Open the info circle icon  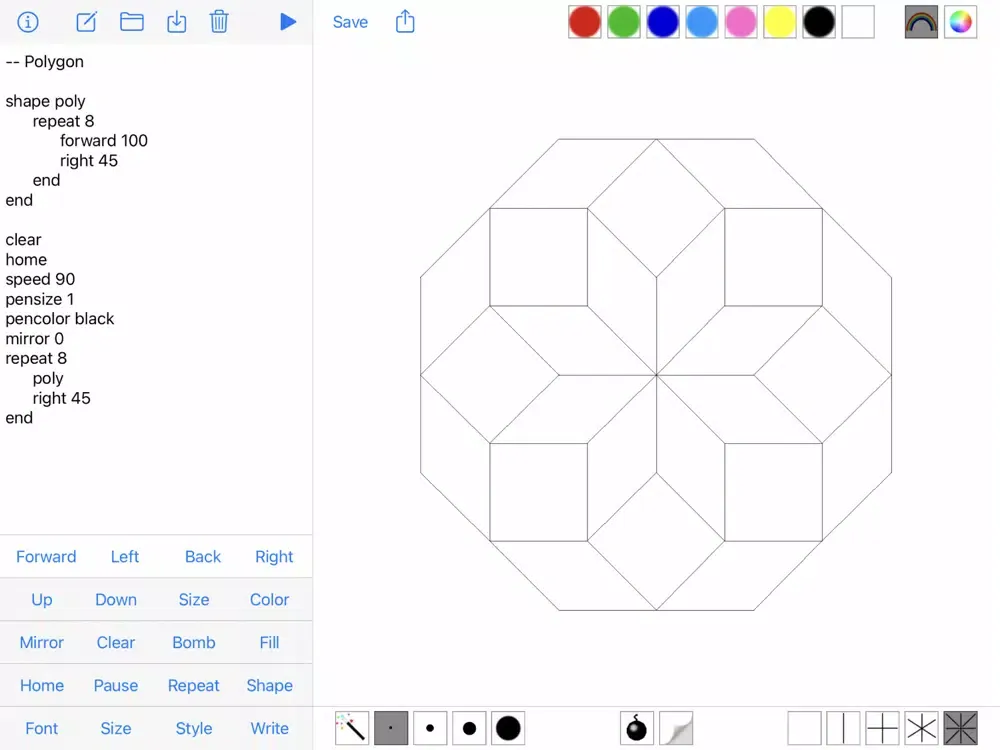(28, 22)
